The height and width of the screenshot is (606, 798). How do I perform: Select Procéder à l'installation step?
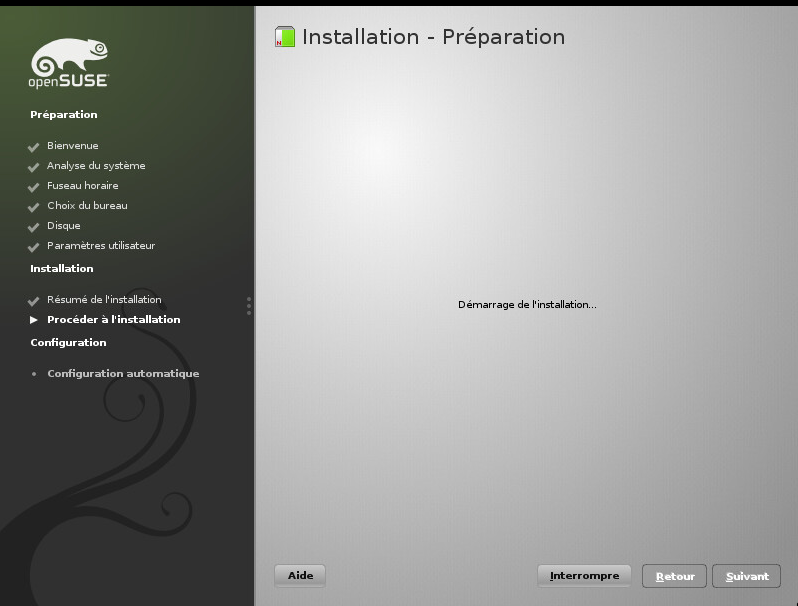pyautogui.click(x=114, y=320)
